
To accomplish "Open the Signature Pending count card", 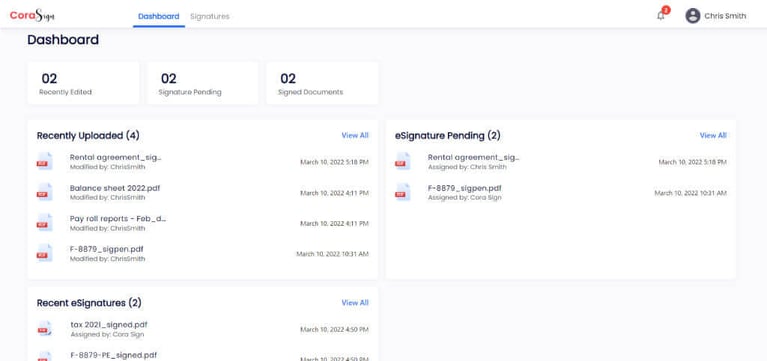I will coord(203,83).
